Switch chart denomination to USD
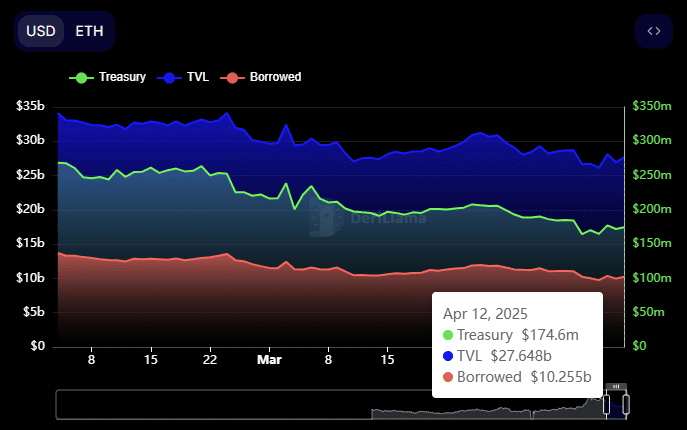Image resolution: width=687 pixels, height=430 pixels. (41, 31)
